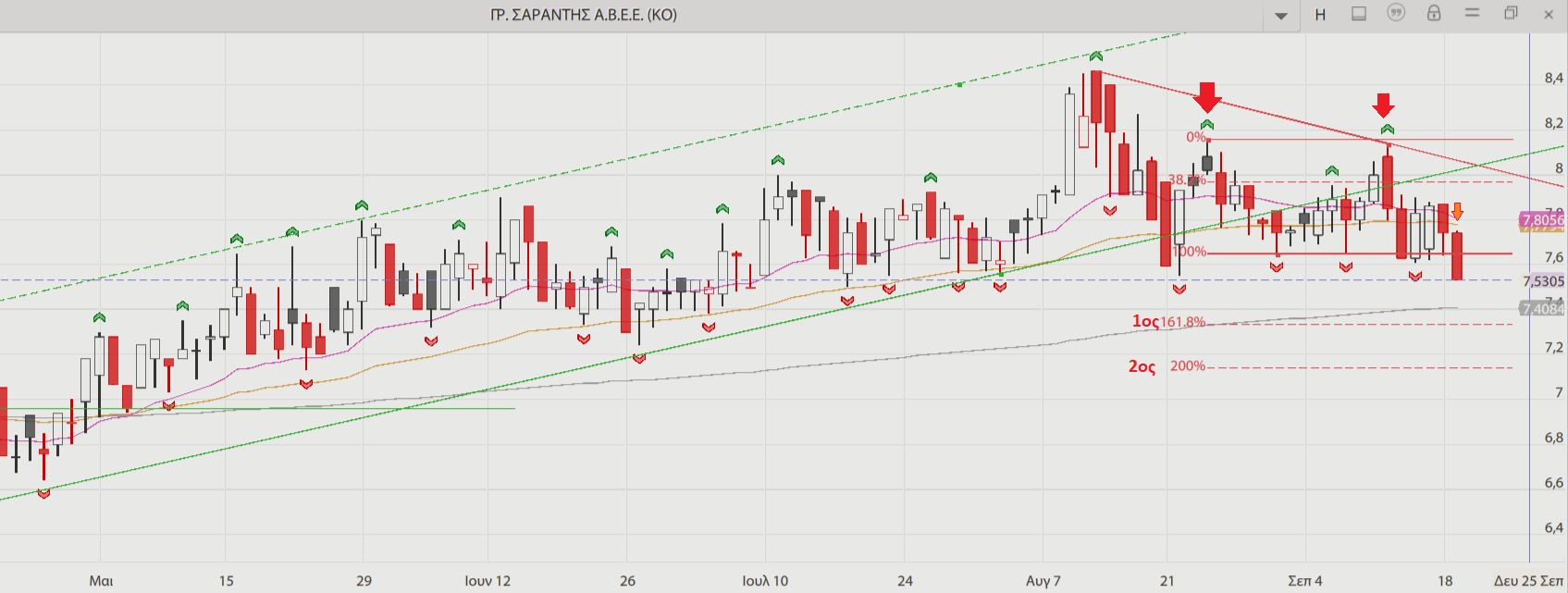Click the 7,2 price level on the scale
The width and height of the screenshot is (1568, 593).
[x=1554, y=348]
